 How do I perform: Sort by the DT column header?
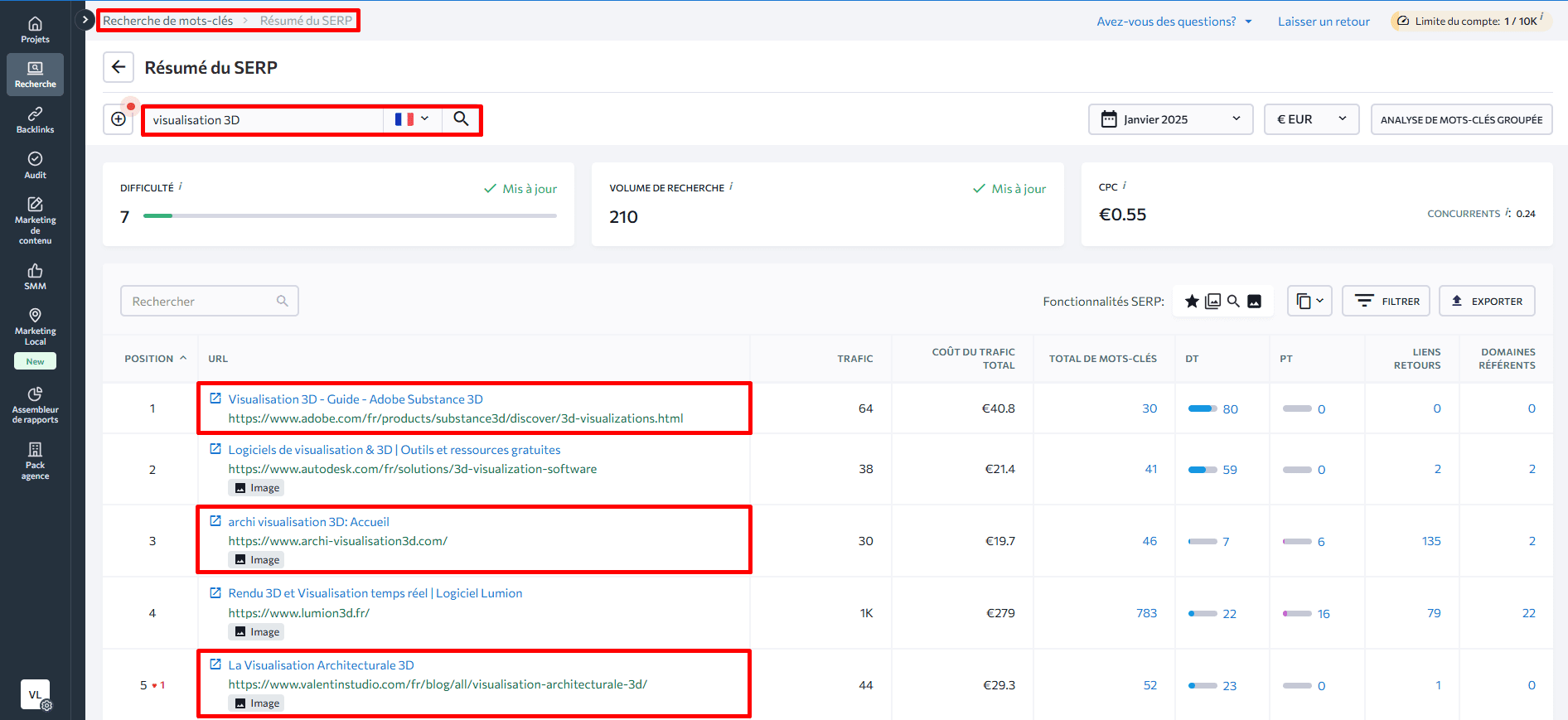coord(1192,359)
